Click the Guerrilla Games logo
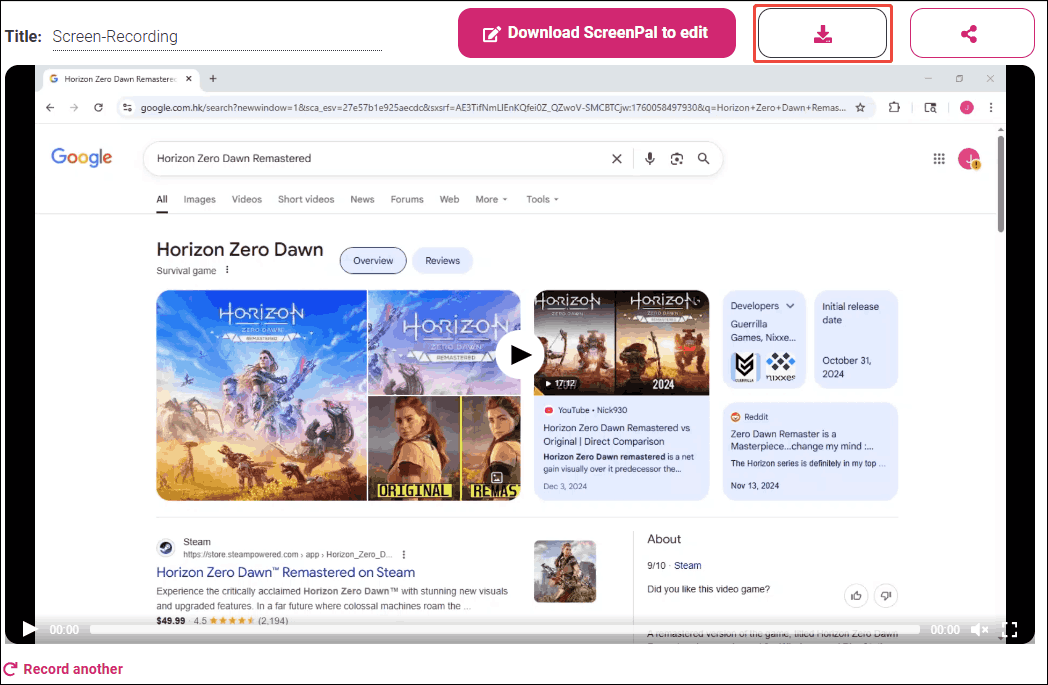This screenshot has height=685, width=1048. [x=745, y=367]
